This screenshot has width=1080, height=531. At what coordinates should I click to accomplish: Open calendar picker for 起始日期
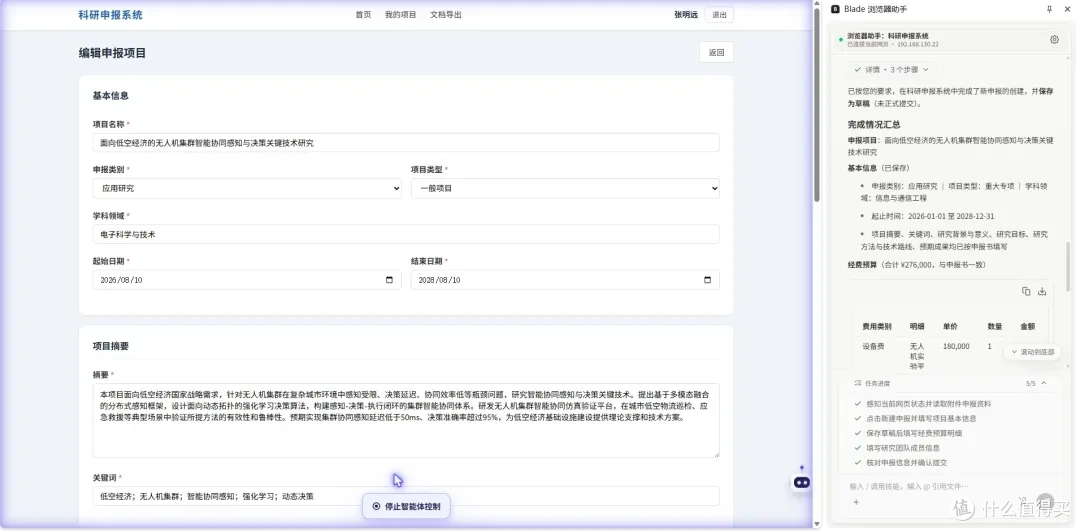389,280
